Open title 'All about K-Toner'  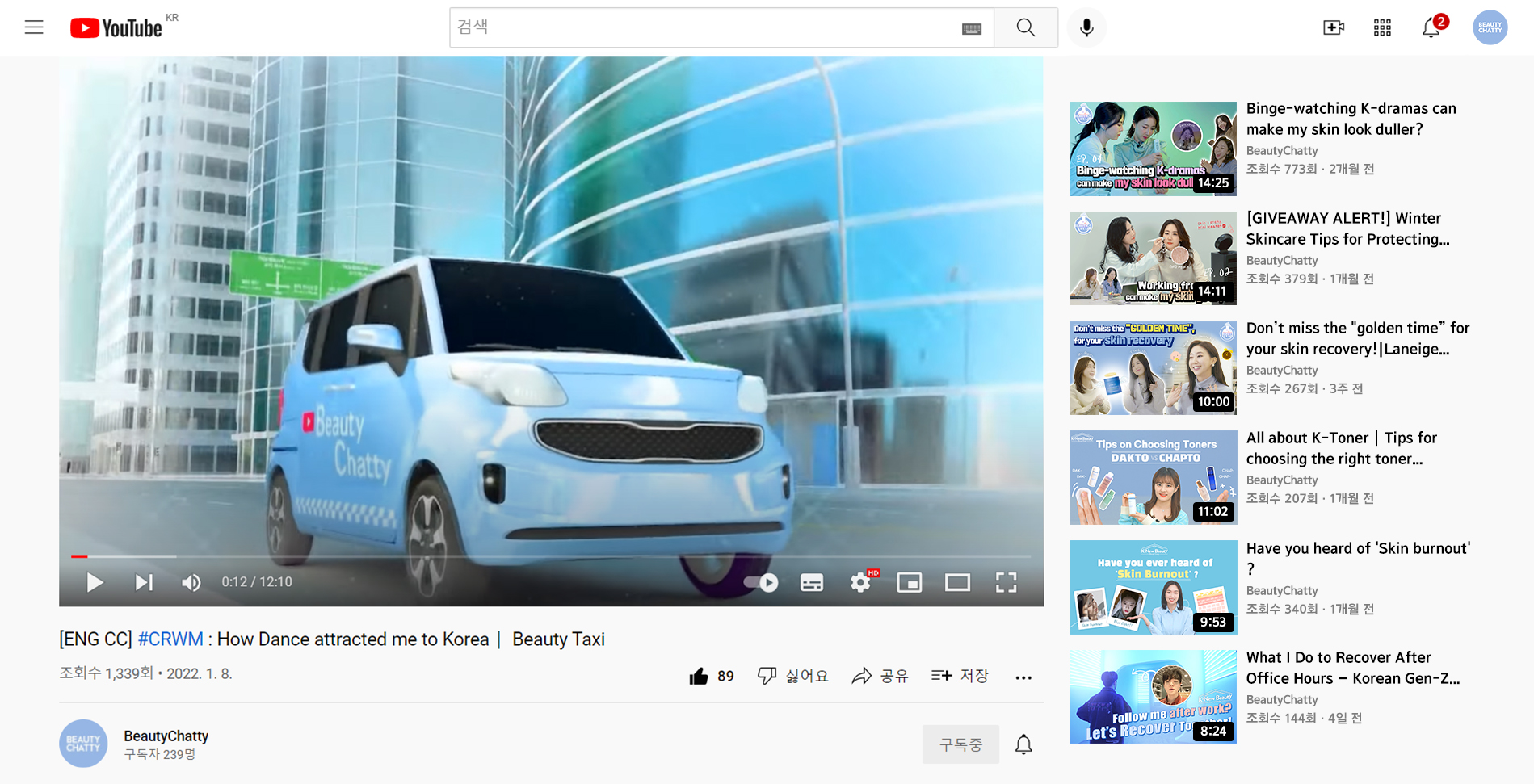1342,448
